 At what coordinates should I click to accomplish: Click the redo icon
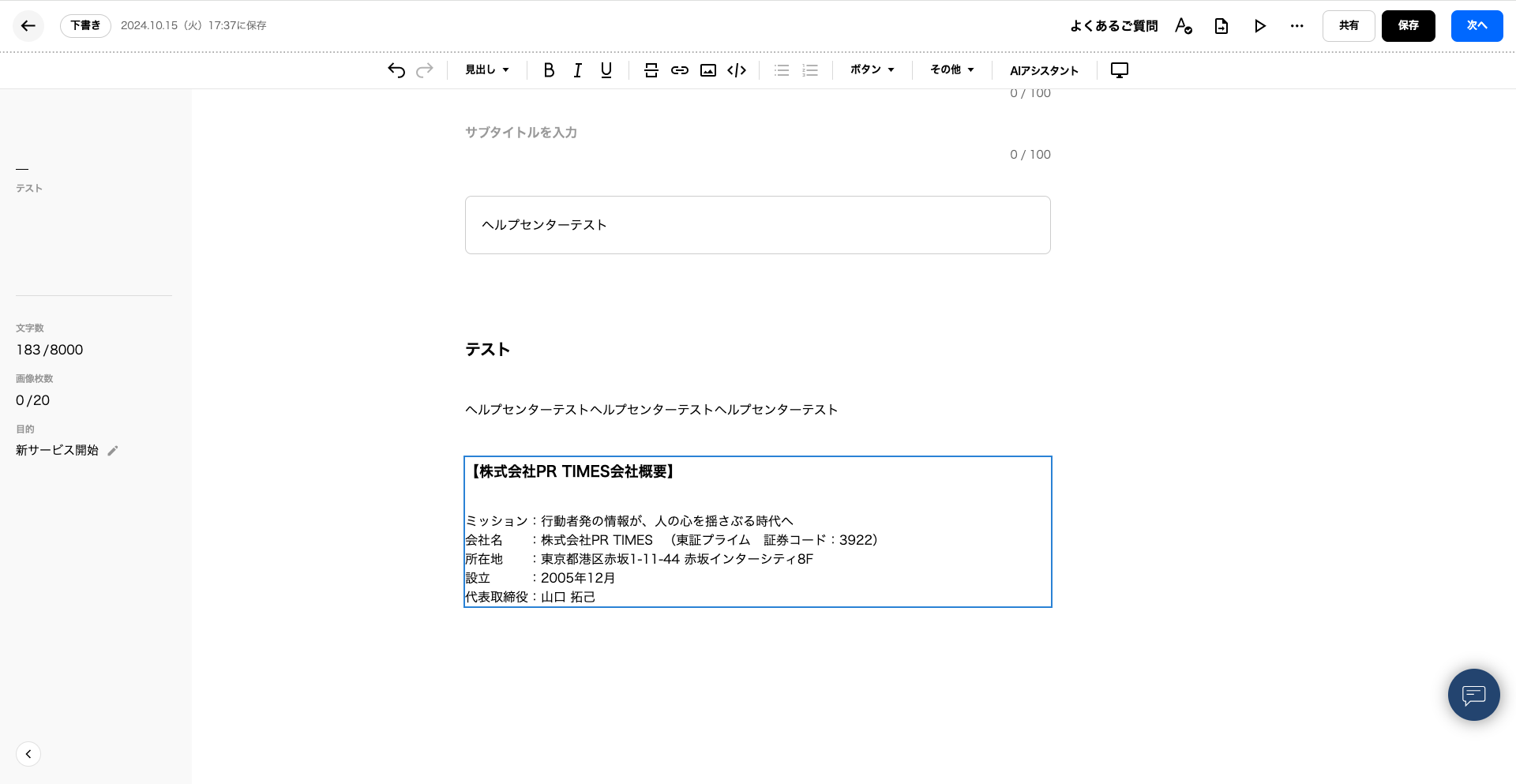425,70
